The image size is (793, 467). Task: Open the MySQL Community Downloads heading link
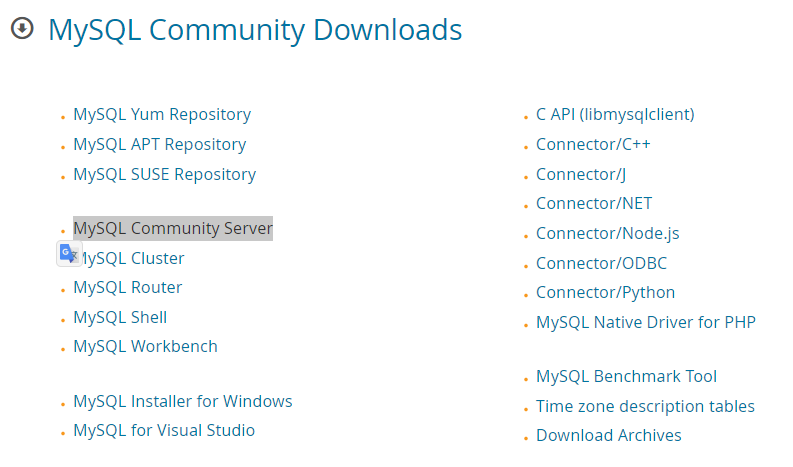point(255,30)
